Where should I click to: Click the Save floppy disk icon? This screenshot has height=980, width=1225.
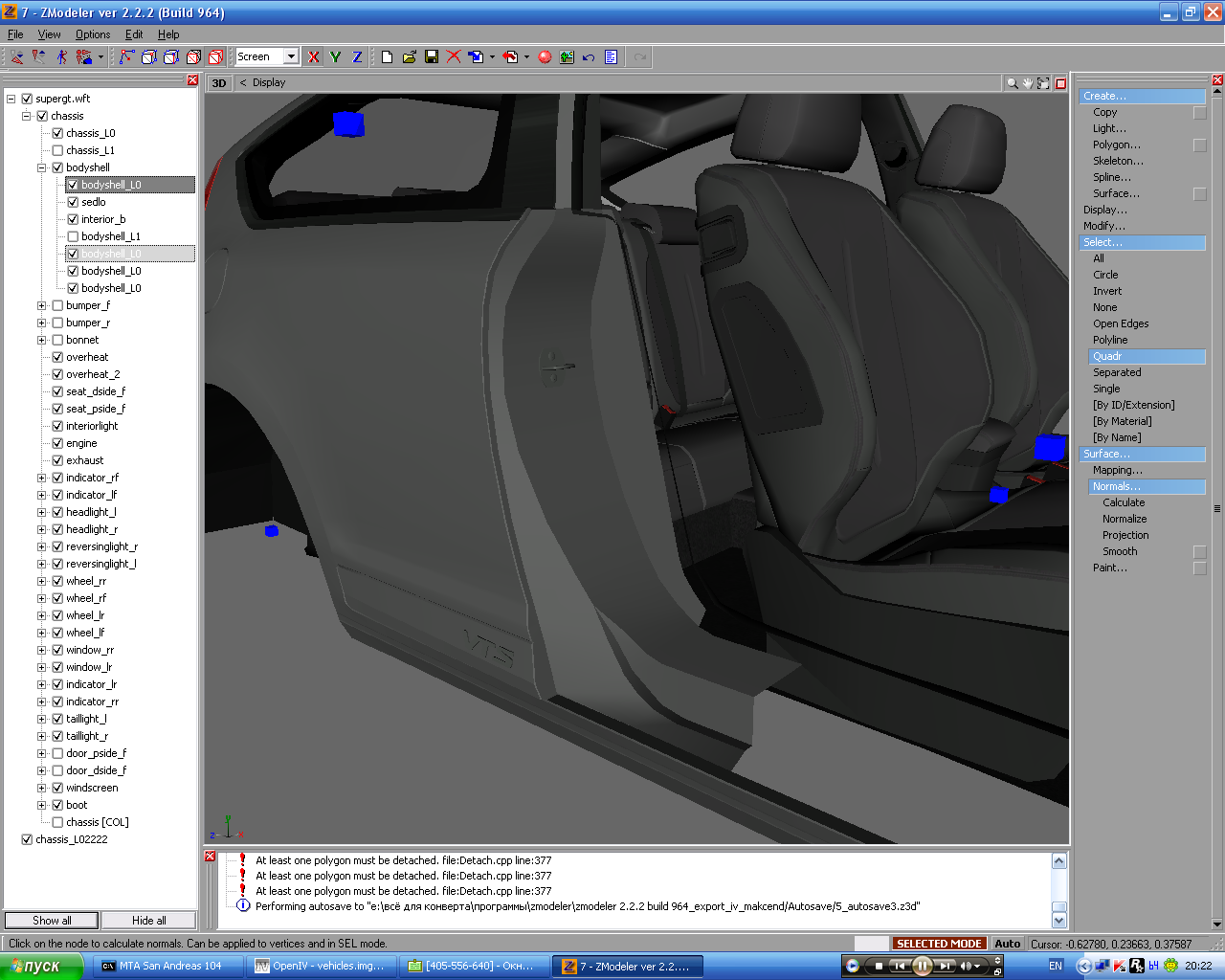(x=432, y=57)
